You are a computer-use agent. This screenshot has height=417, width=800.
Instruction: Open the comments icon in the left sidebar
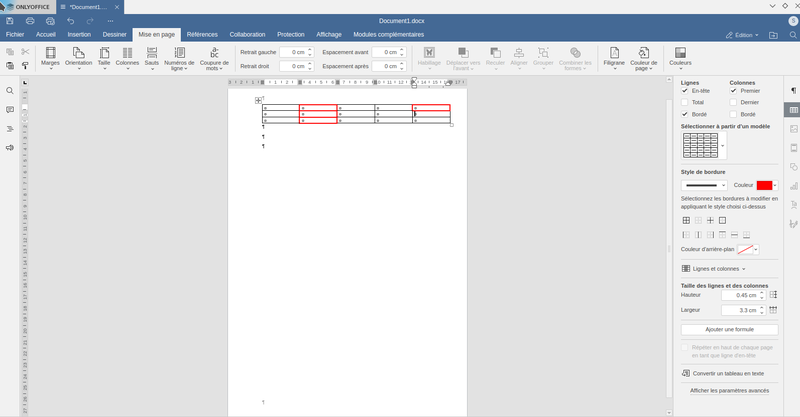click(10, 110)
